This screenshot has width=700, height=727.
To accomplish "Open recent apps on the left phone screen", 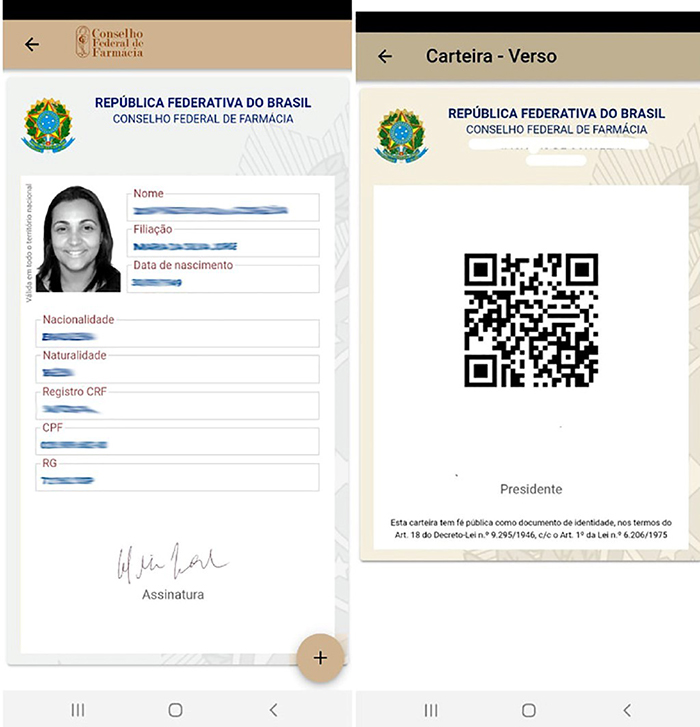I will point(78,709).
